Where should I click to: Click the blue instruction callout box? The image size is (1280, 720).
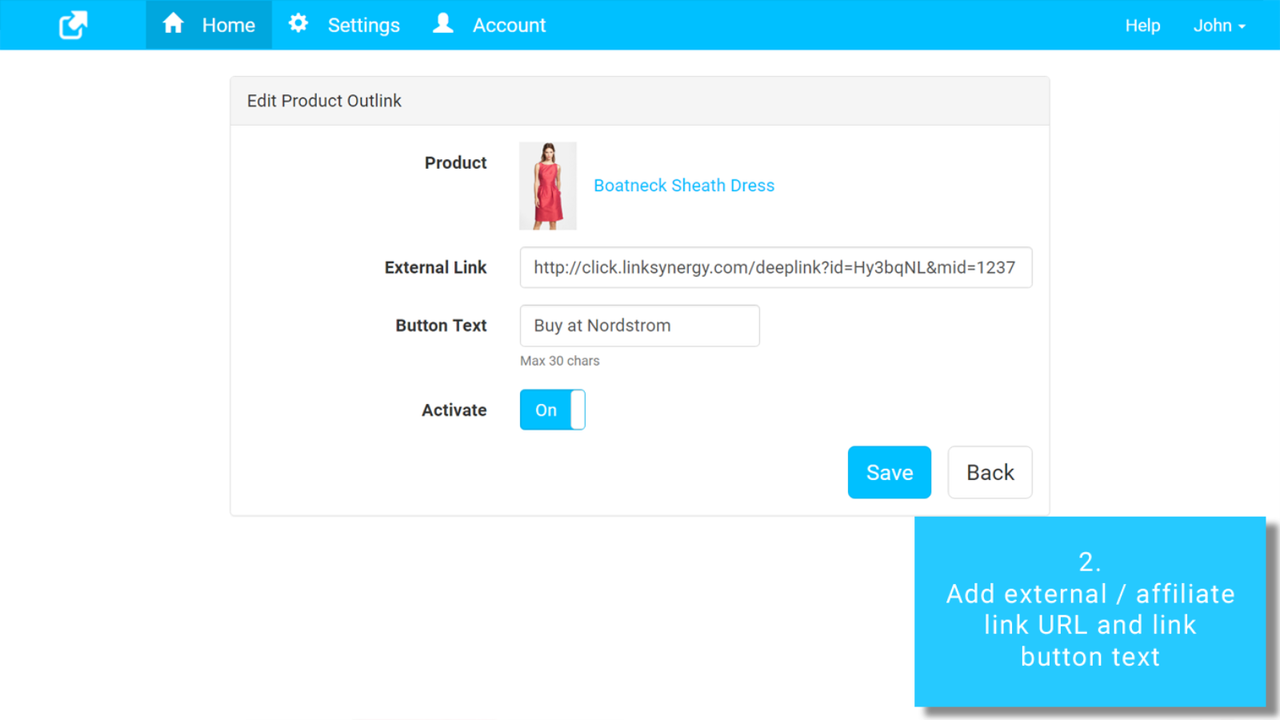(x=1090, y=612)
